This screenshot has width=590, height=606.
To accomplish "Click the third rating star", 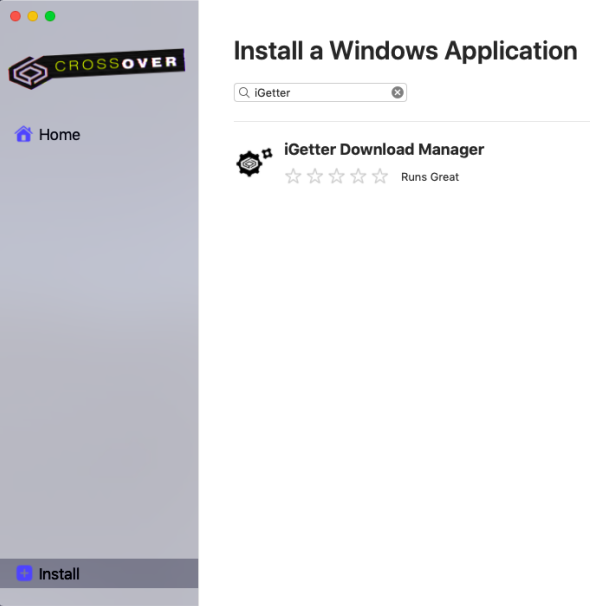I will pos(337,176).
